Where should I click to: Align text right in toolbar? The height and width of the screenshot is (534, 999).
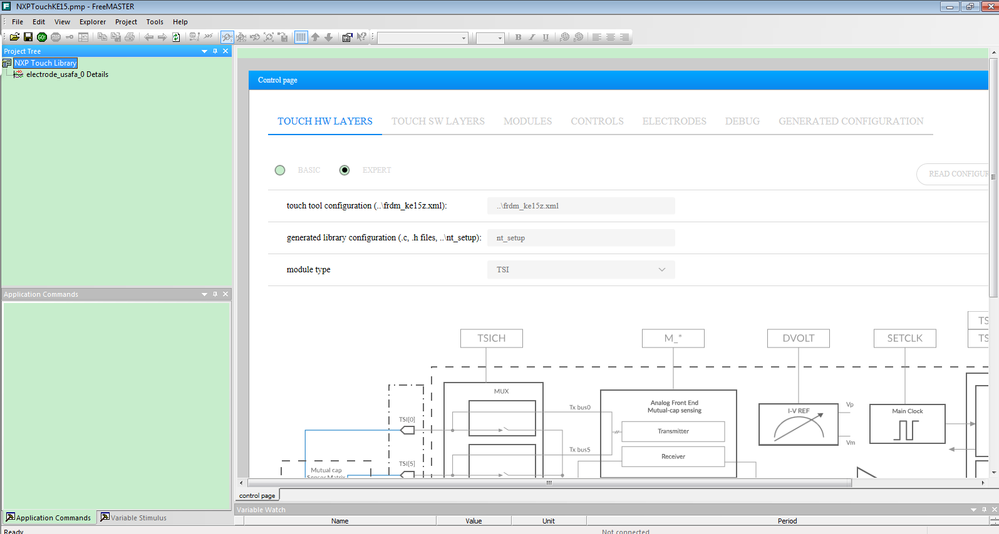click(x=624, y=37)
